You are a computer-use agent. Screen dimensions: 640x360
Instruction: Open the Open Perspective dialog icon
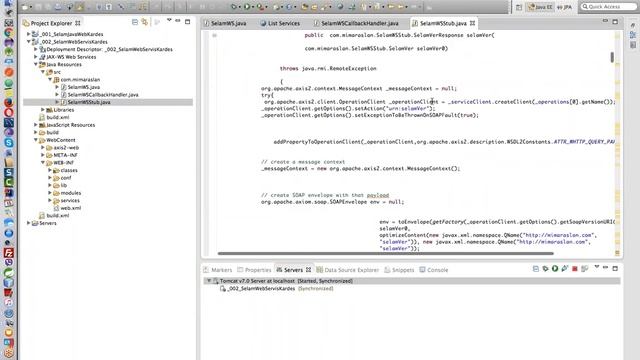pyautogui.click(x=519, y=7)
